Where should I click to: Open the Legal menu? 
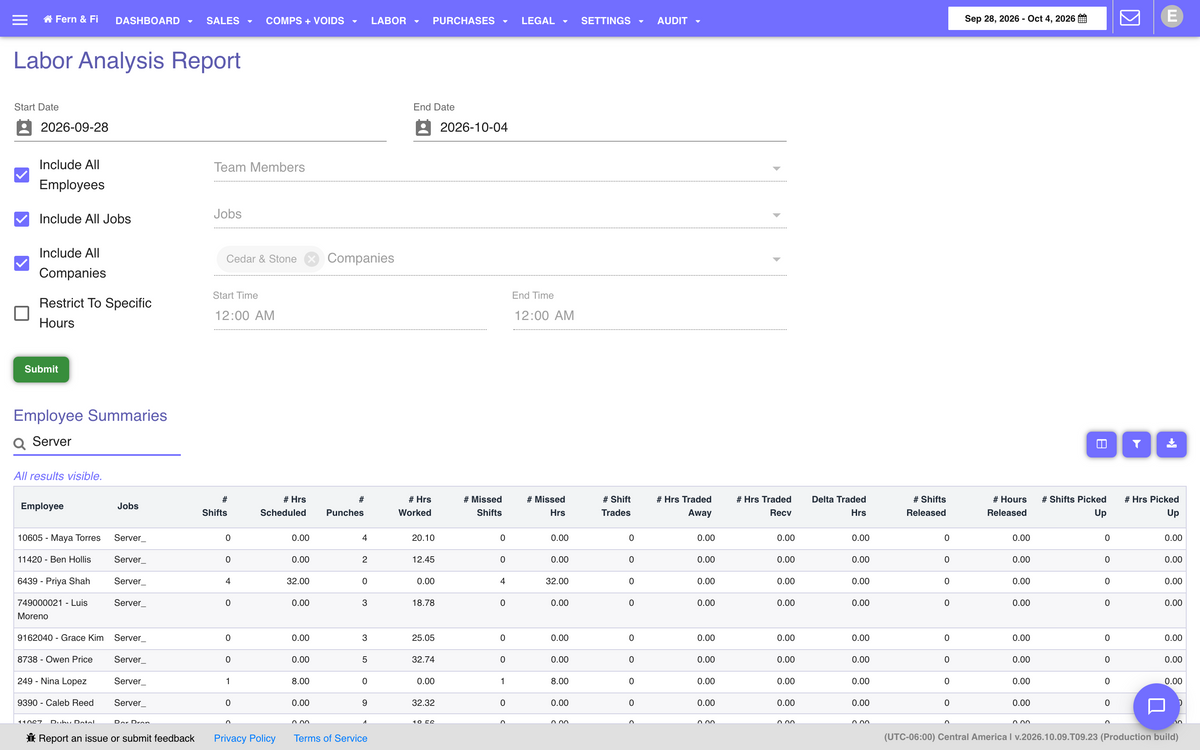544,20
